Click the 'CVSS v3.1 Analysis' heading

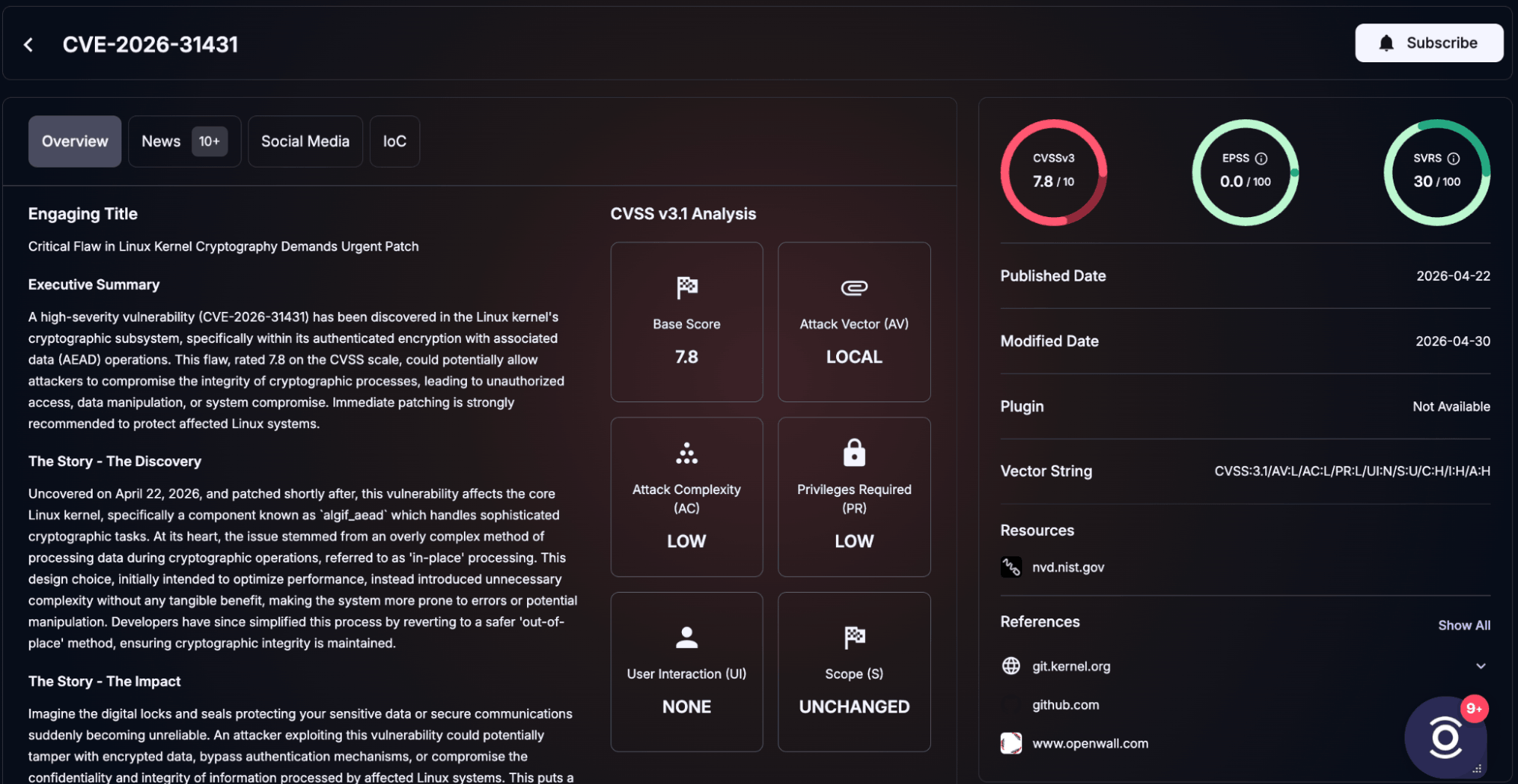pos(683,214)
